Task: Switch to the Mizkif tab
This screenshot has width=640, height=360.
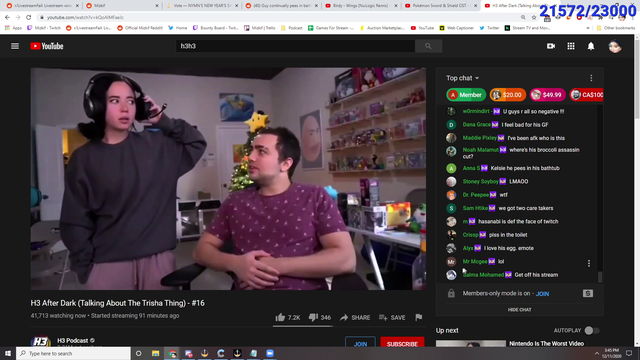Action: pos(122,6)
